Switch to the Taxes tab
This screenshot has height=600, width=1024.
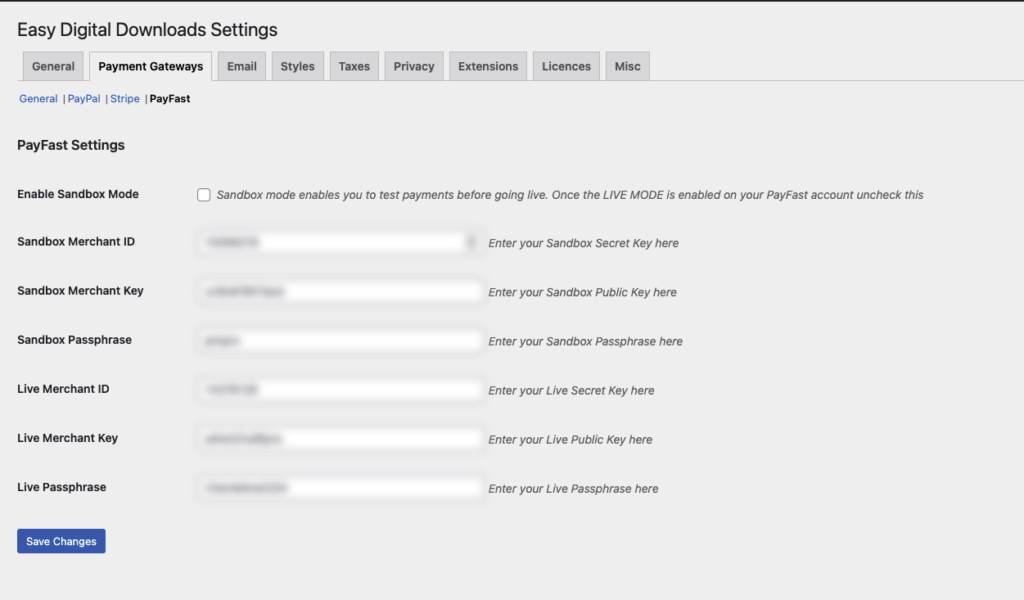(353, 65)
